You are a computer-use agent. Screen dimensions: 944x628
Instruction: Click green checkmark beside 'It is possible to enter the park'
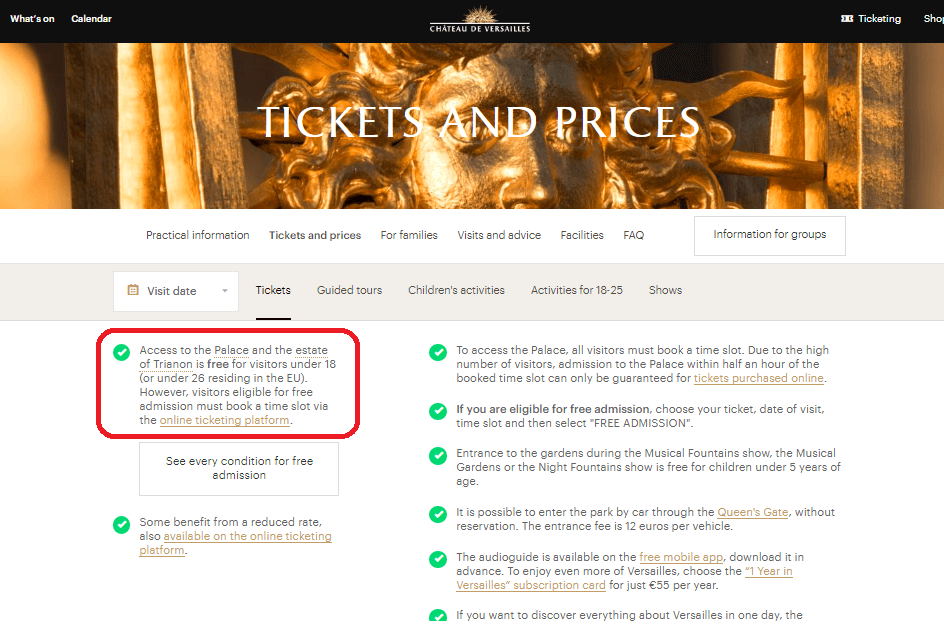click(x=438, y=514)
